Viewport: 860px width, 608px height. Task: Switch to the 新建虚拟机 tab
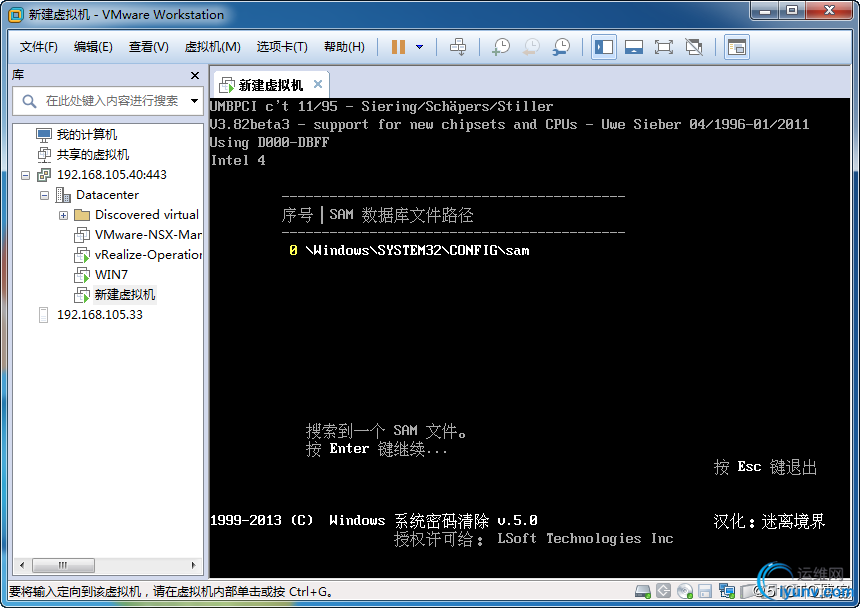pyautogui.click(x=270, y=85)
